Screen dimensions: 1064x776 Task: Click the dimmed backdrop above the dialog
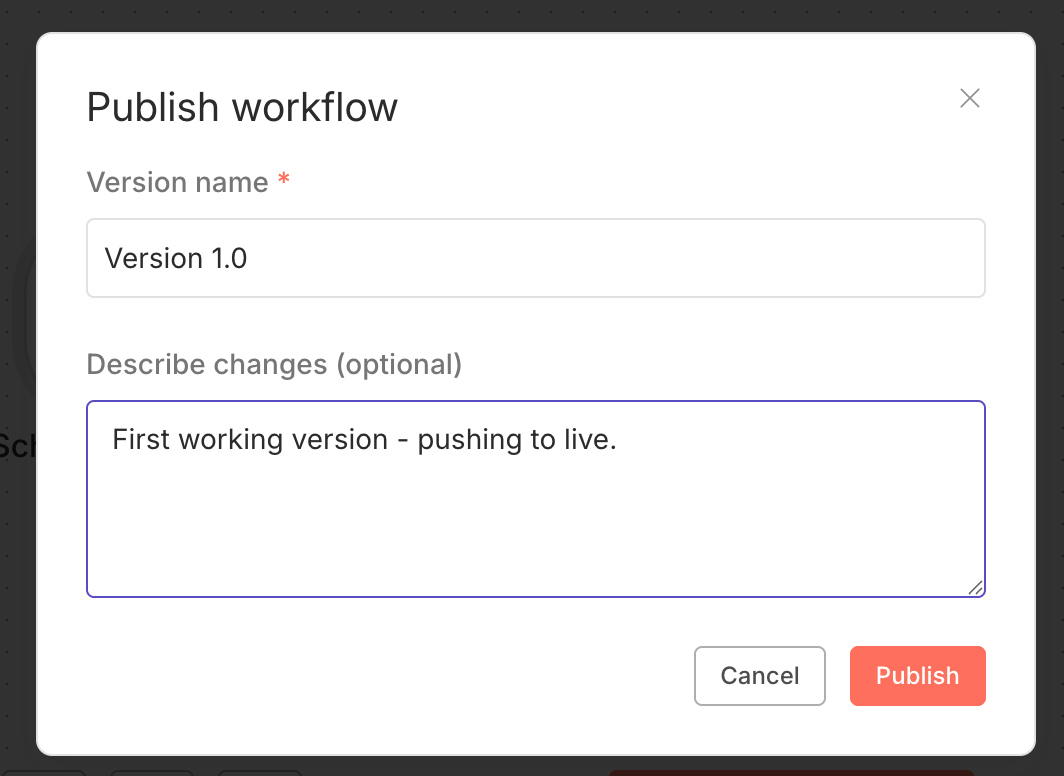pos(532,14)
